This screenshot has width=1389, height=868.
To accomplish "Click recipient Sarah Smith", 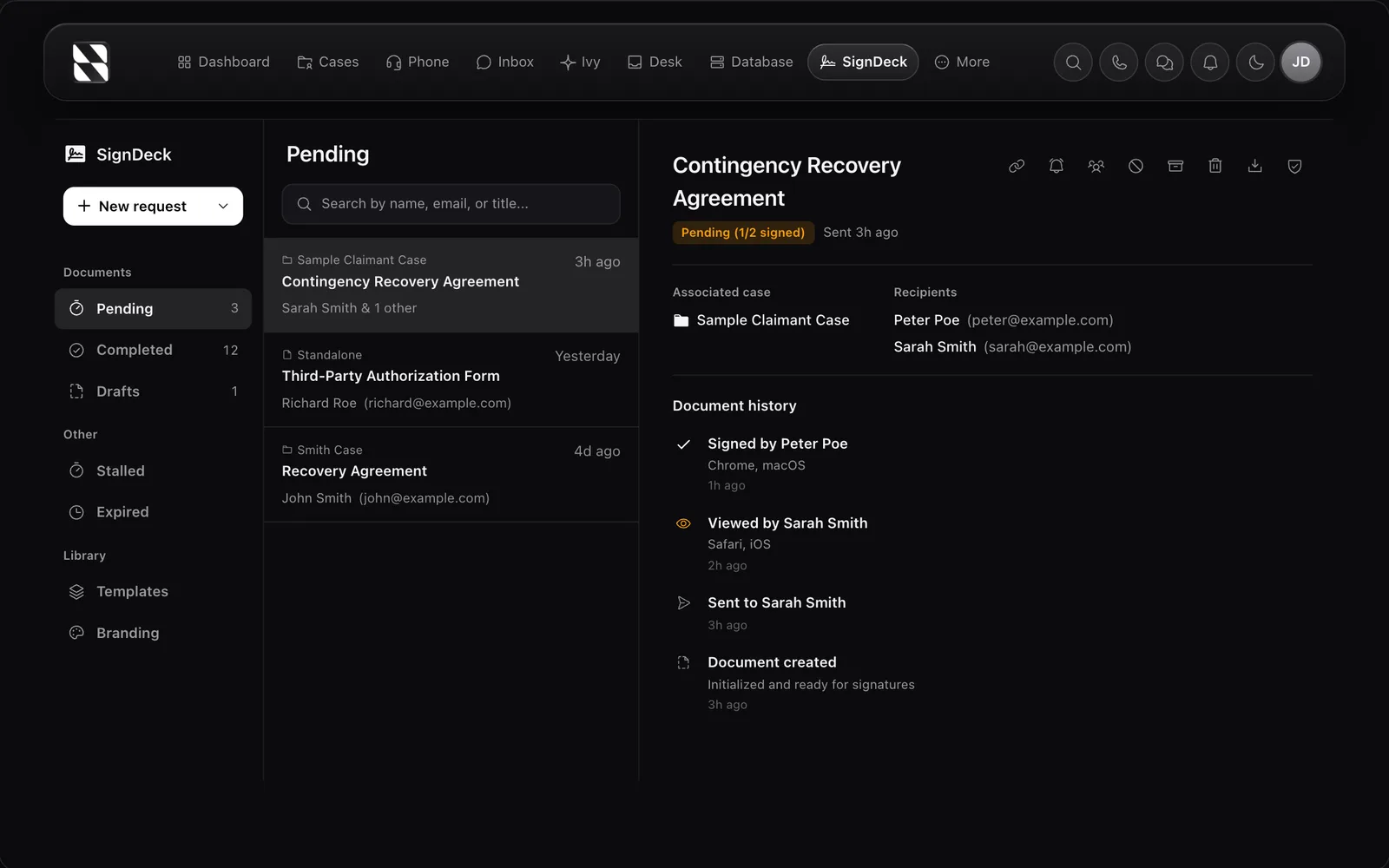I will [x=1012, y=347].
